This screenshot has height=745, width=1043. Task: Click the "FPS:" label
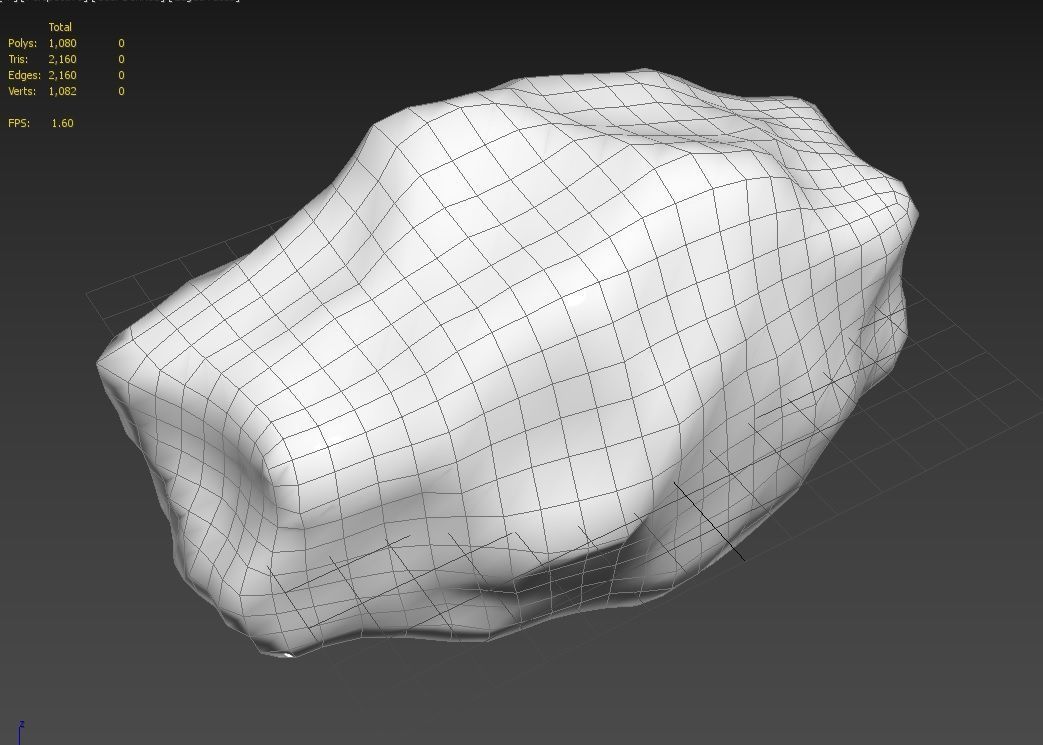click(x=19, y=123)
